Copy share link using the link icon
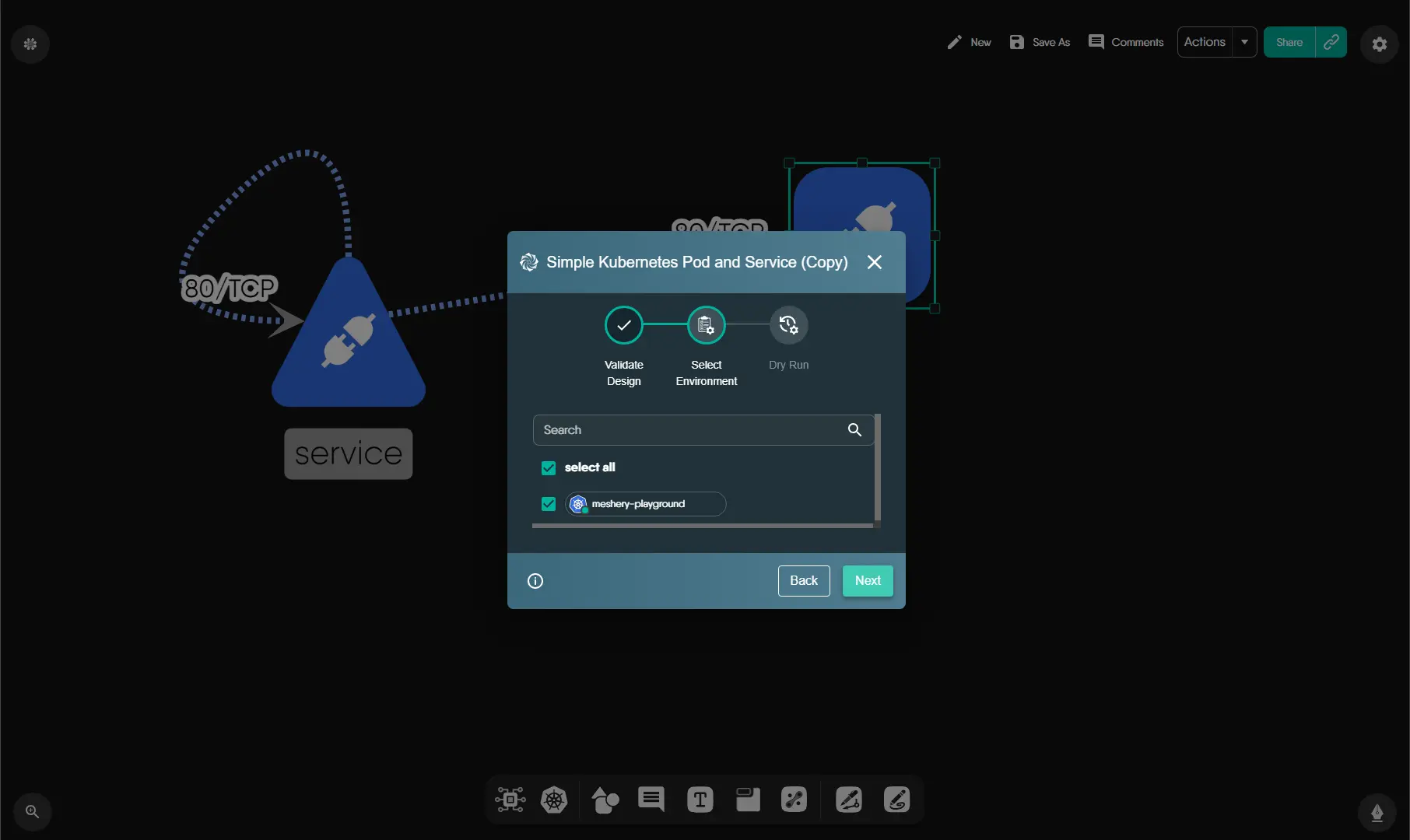 click(1331, 42)
